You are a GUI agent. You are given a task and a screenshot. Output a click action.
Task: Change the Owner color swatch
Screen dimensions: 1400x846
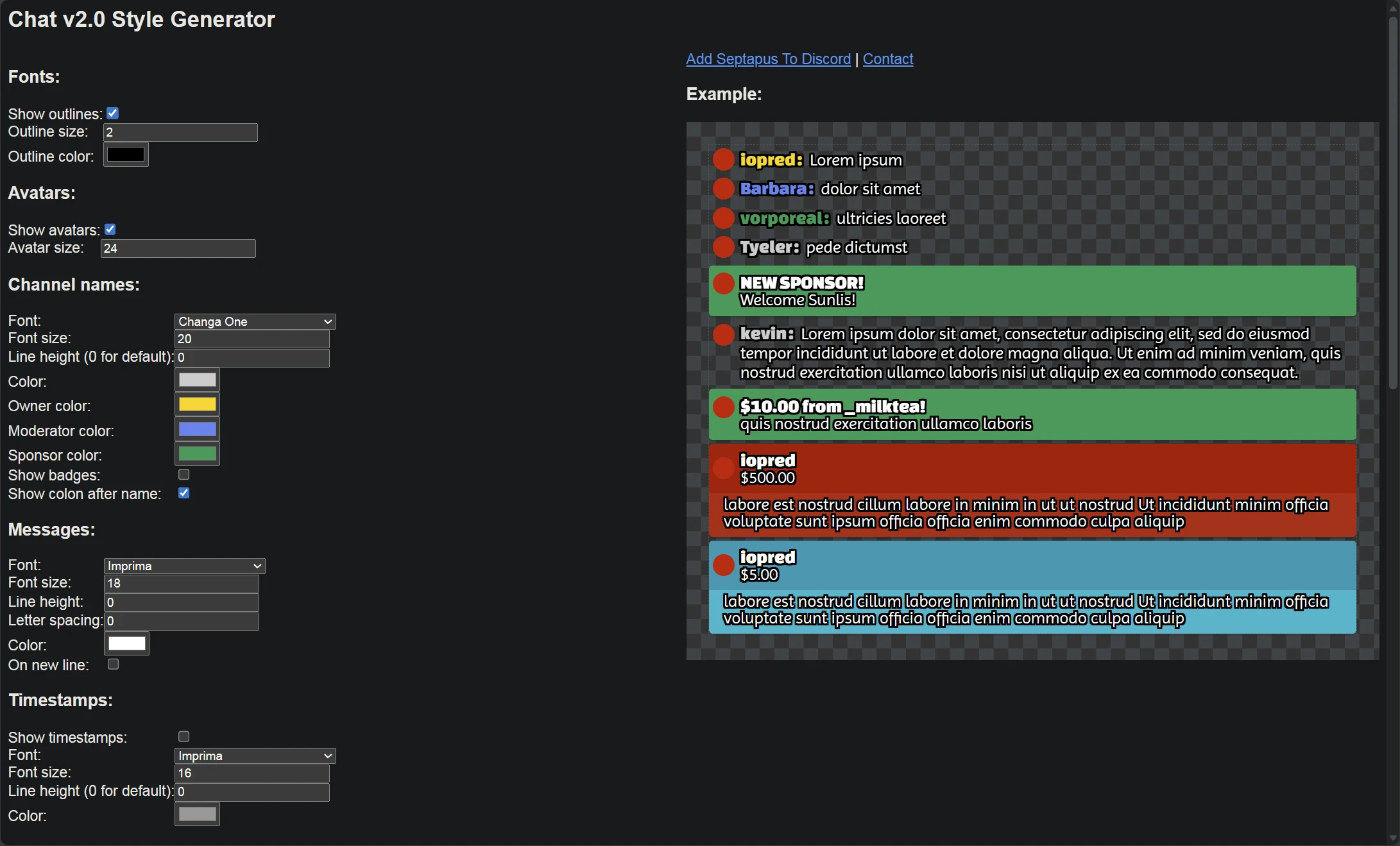point(197,404)
